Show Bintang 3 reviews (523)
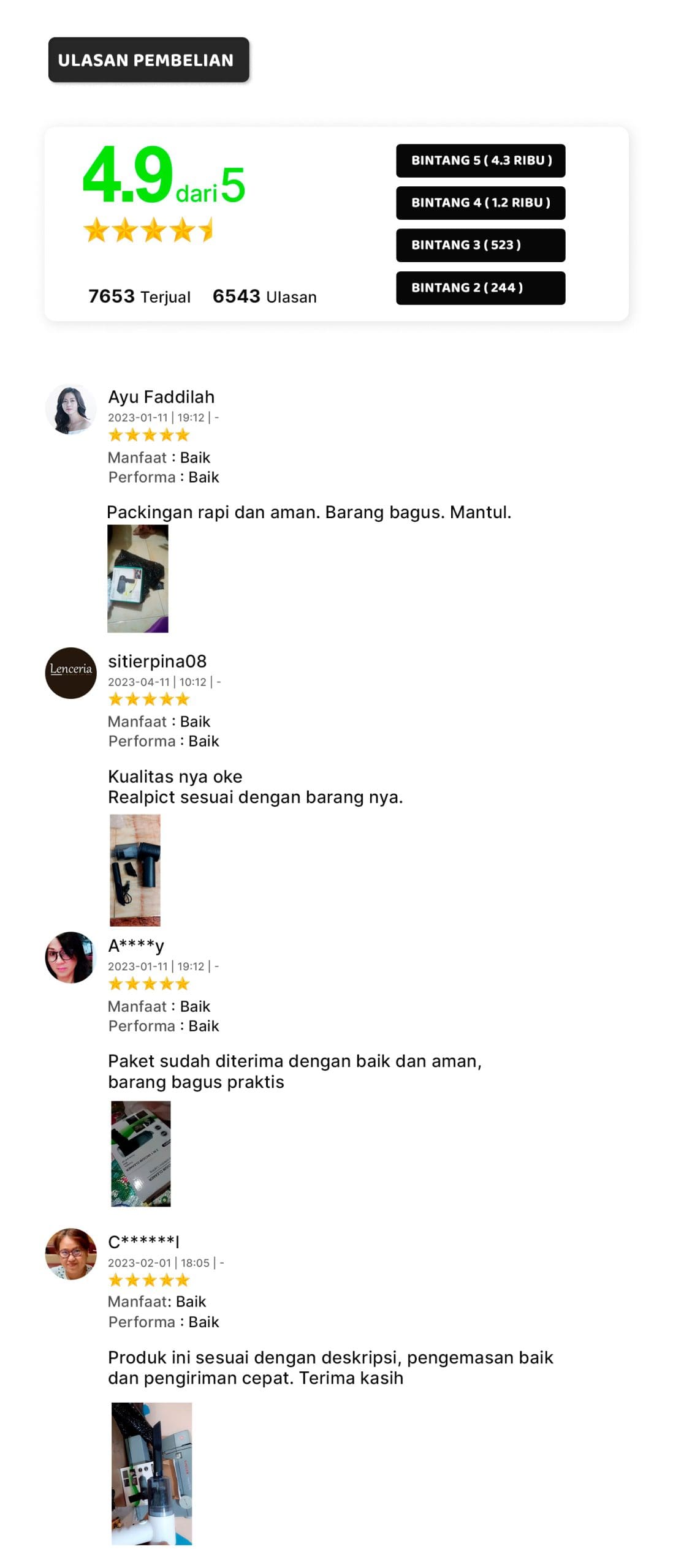 pyautogui.click(x=481, y=245)
